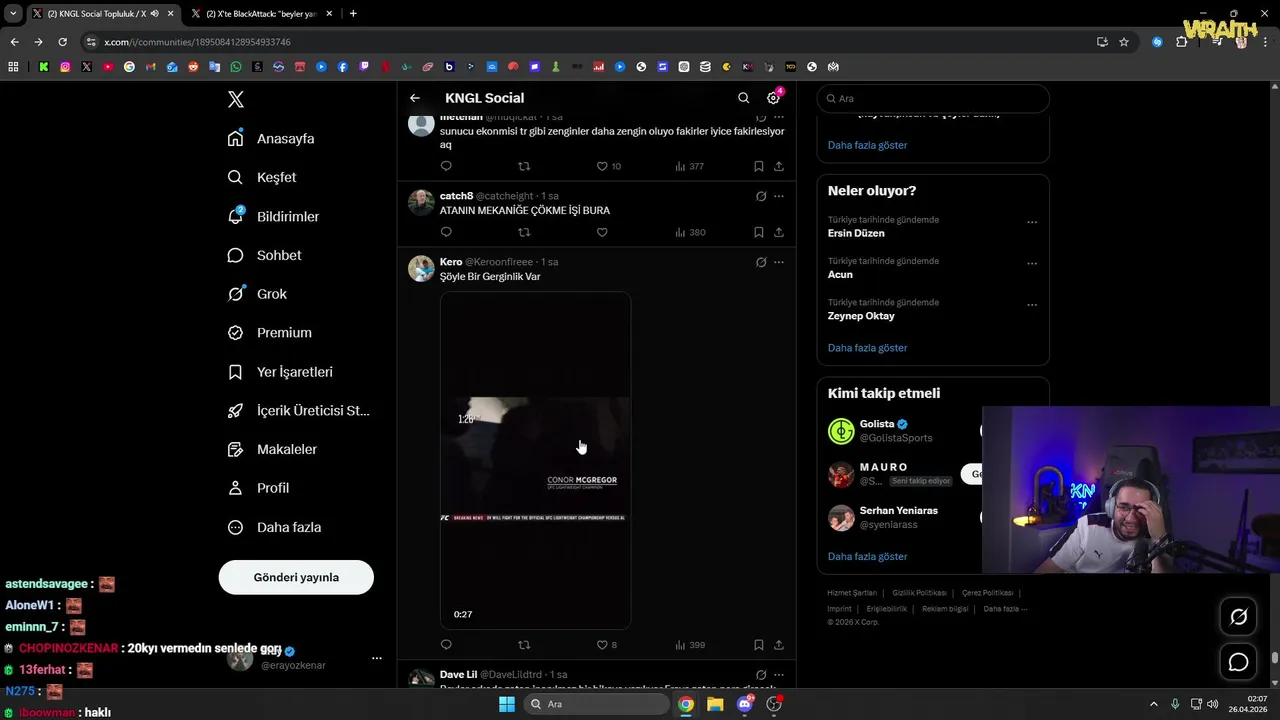
Task: Click the Gönderi yayınla button
Action: pyautogui.click(x=296, y=577)
